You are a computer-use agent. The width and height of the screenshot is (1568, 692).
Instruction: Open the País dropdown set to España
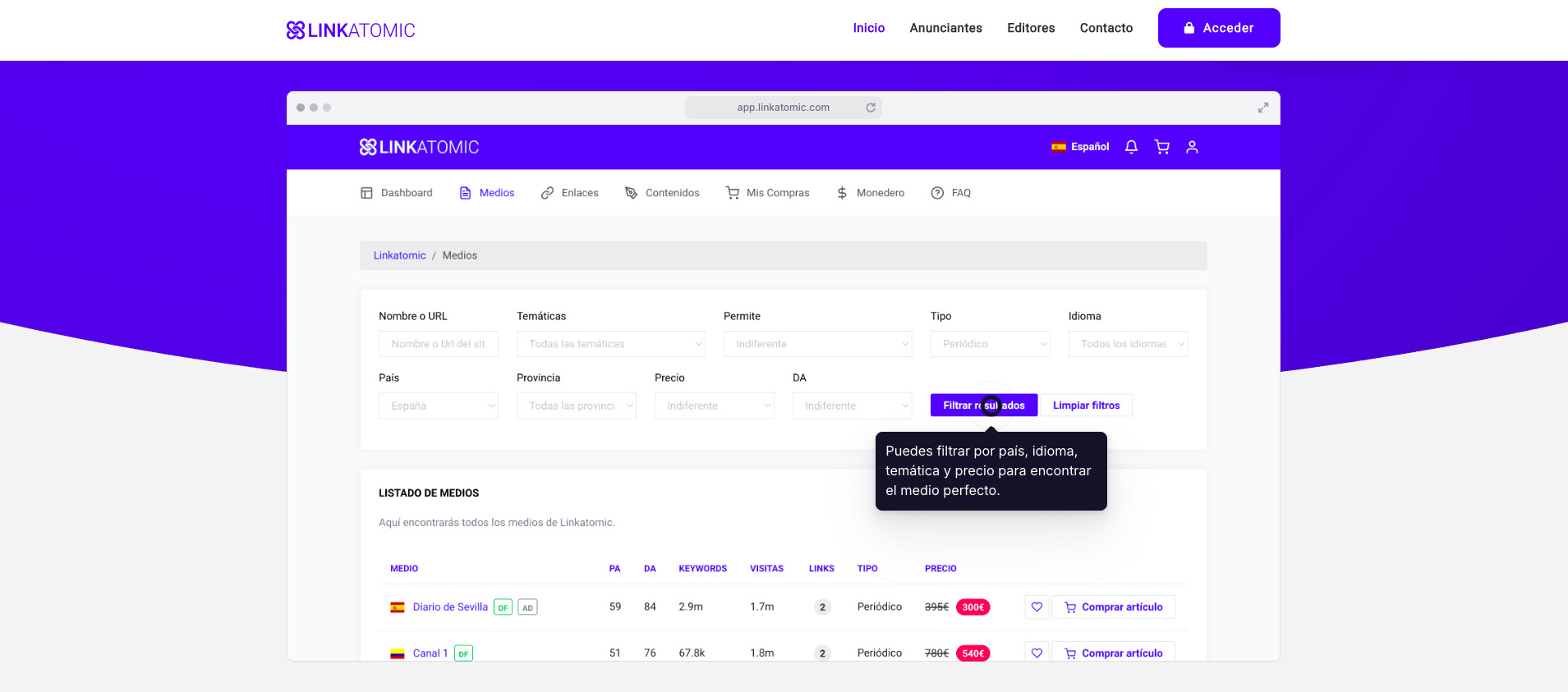[x=438, y=406]
